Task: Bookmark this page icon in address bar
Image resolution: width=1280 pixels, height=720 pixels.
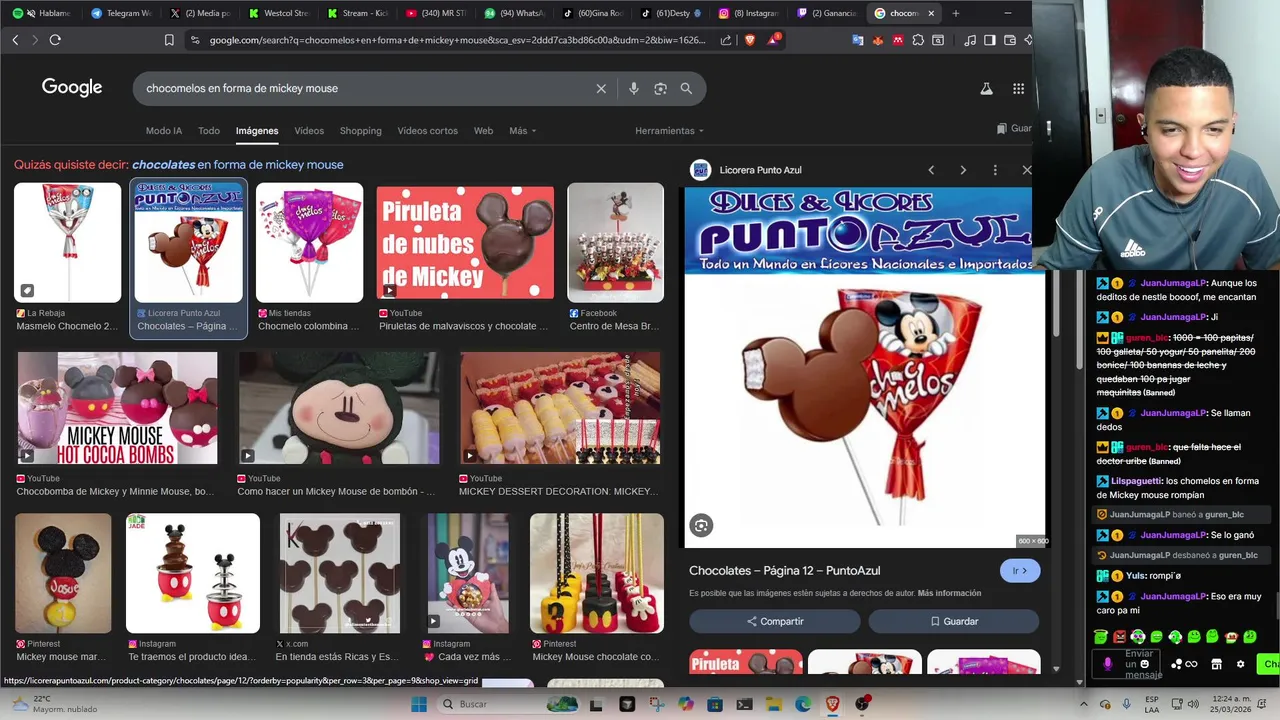Action: 169,40
